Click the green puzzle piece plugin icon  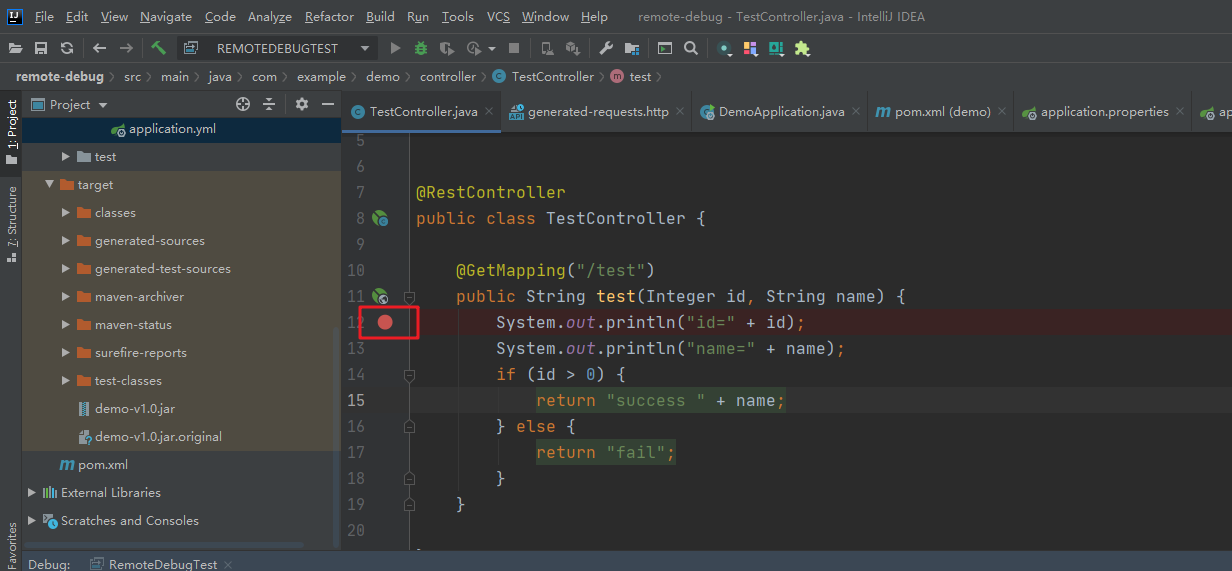[802, 48]
